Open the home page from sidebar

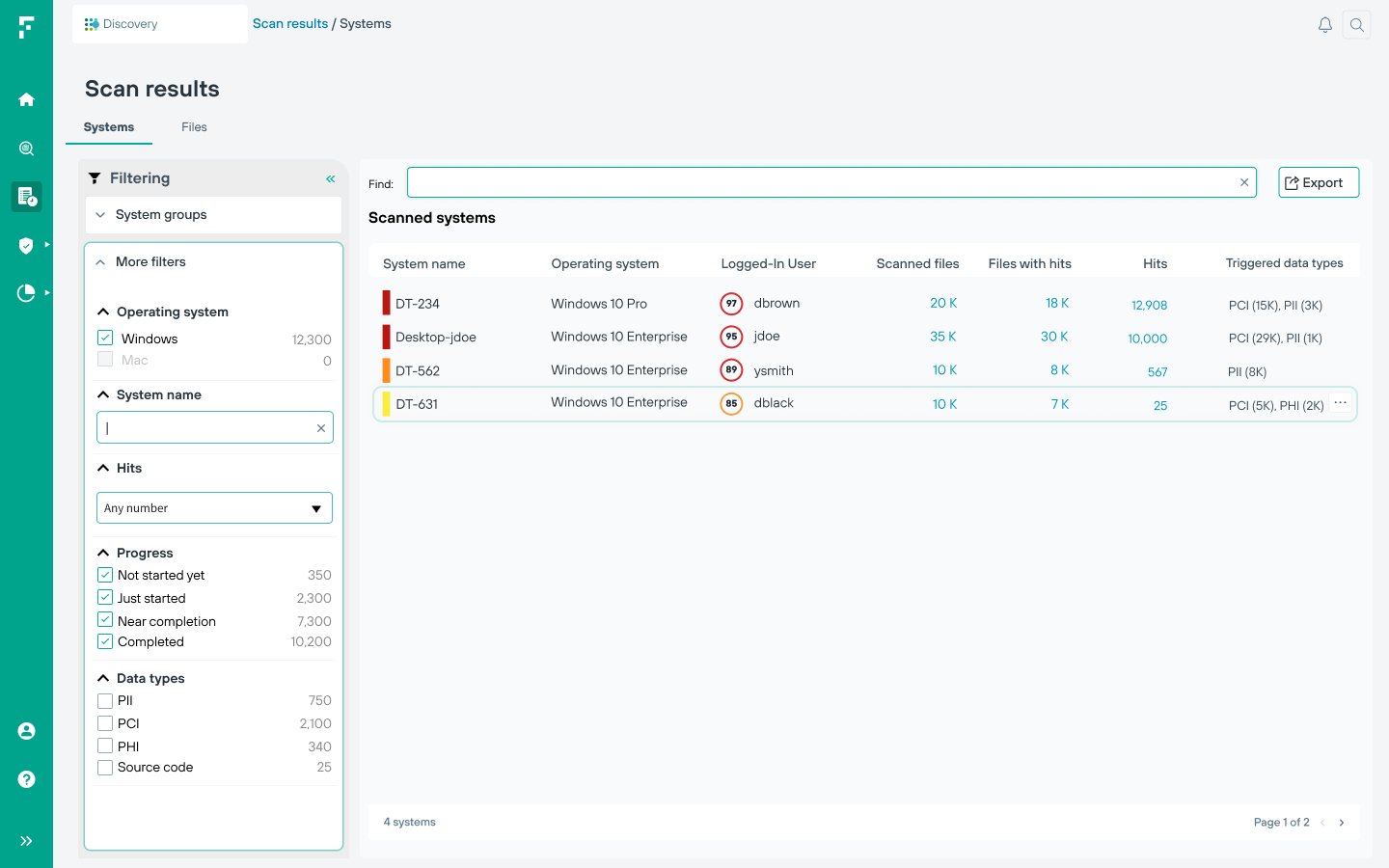pyautogui.click(x=26, y=99)
